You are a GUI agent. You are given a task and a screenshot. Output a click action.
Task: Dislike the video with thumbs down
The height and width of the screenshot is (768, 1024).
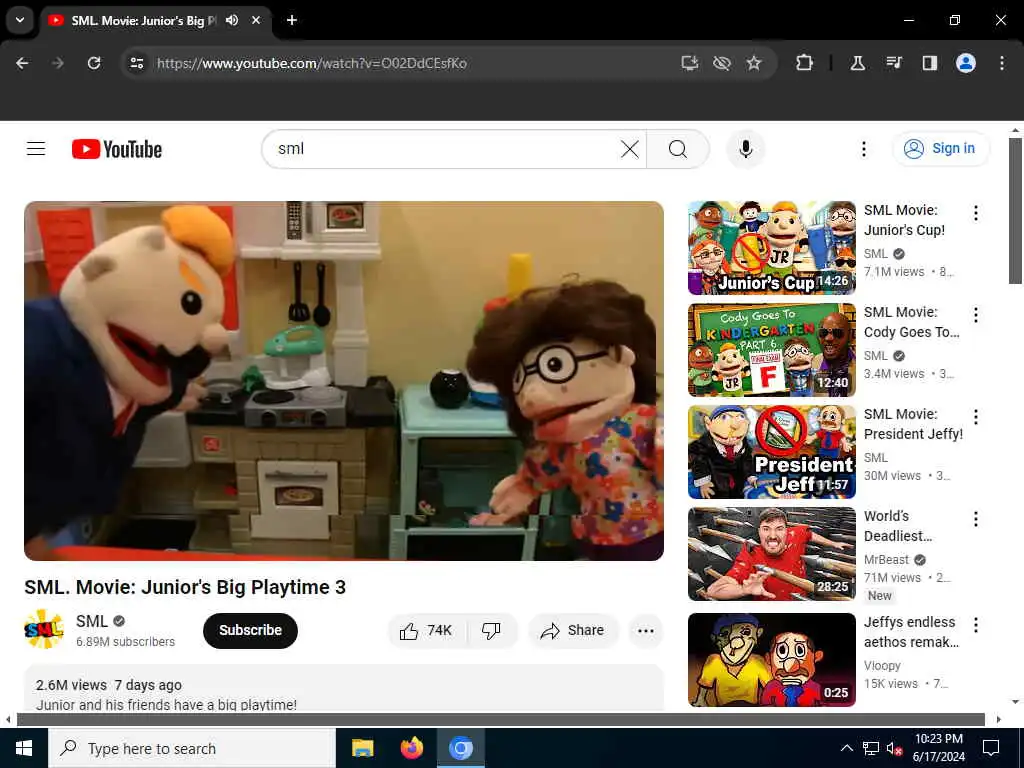pos(491,630)
